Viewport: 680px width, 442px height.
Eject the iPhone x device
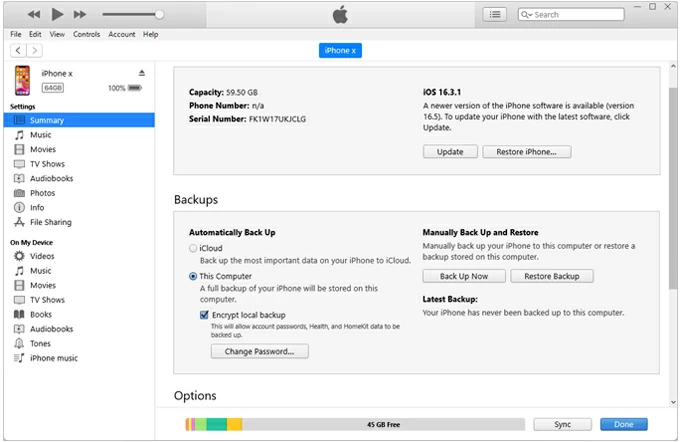pyautogui.click(x=141, y=73)
